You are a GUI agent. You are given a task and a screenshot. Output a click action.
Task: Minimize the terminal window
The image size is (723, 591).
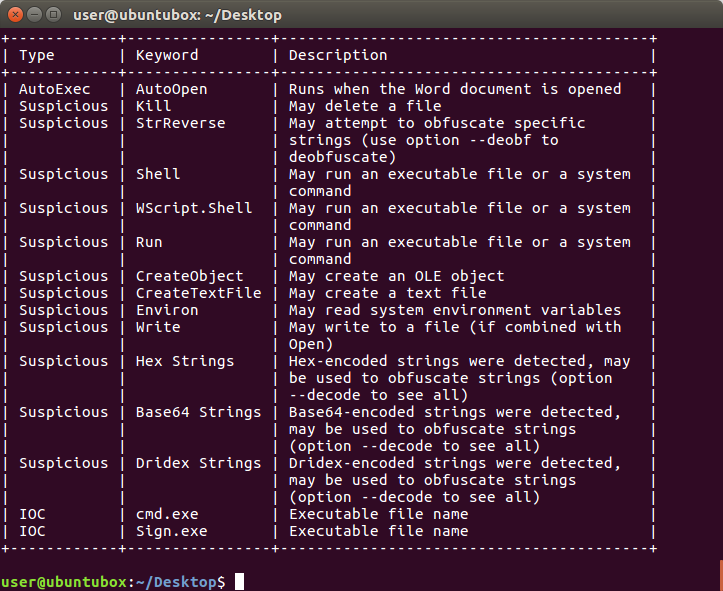click(35, 15)
